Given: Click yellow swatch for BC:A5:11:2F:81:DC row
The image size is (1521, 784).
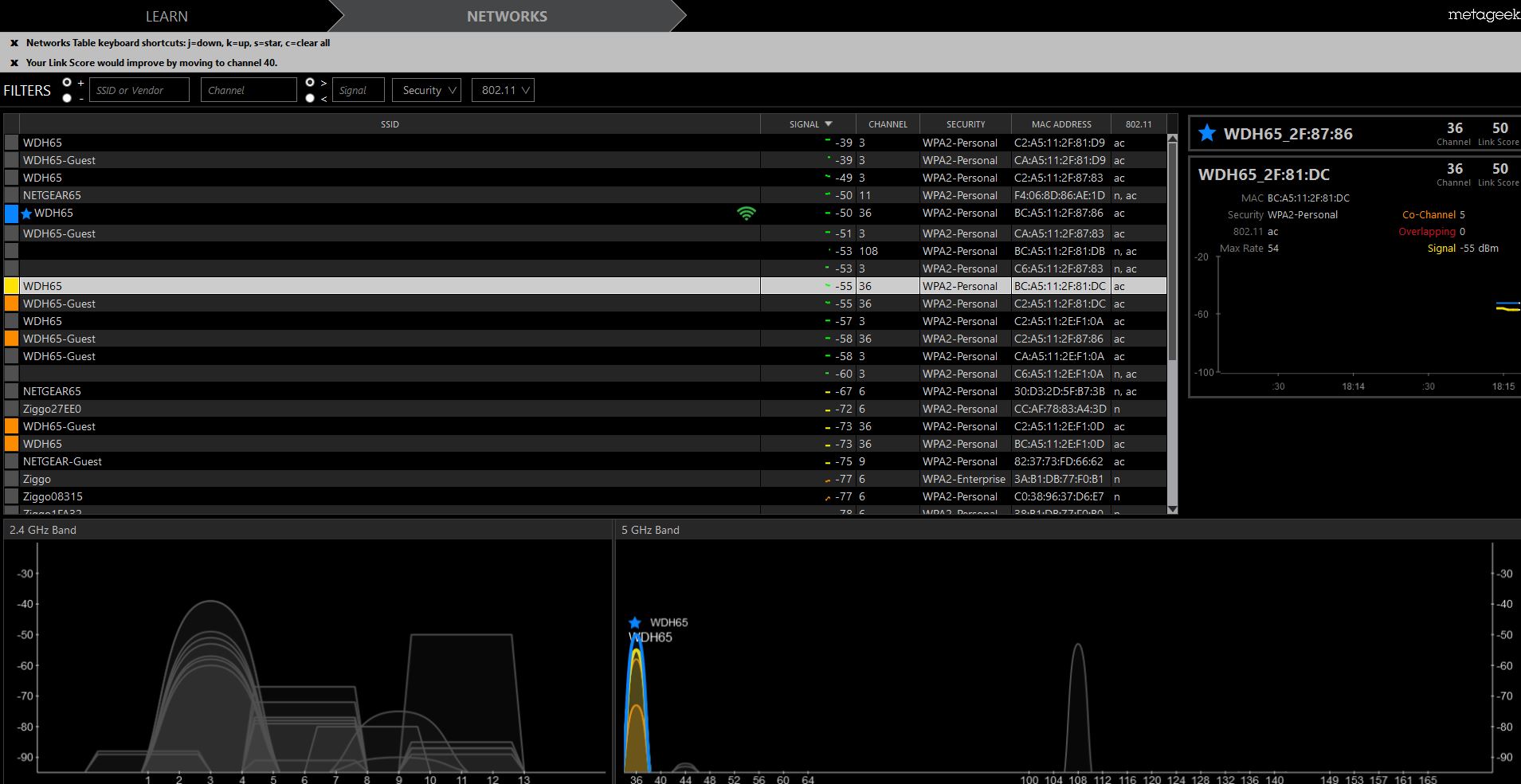Looking at the screenshot, I should click(11, 286).
